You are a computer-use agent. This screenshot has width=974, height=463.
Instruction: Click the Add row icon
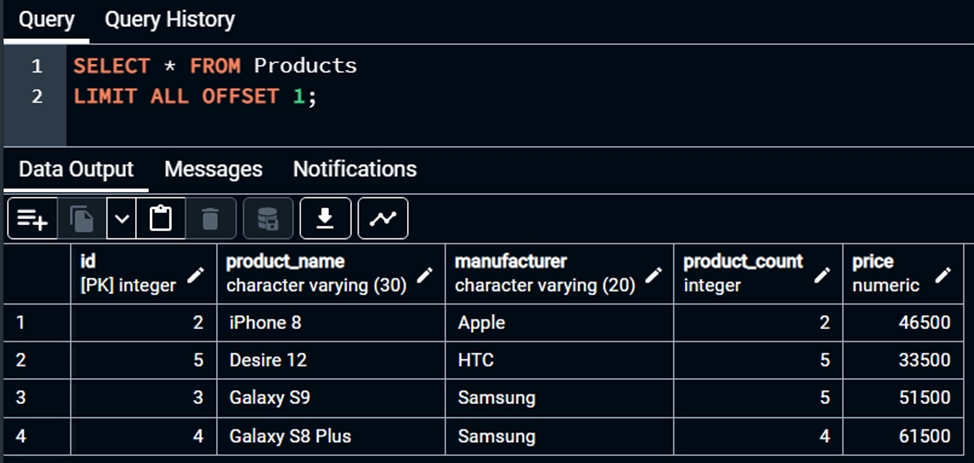(x=32, y=219)
